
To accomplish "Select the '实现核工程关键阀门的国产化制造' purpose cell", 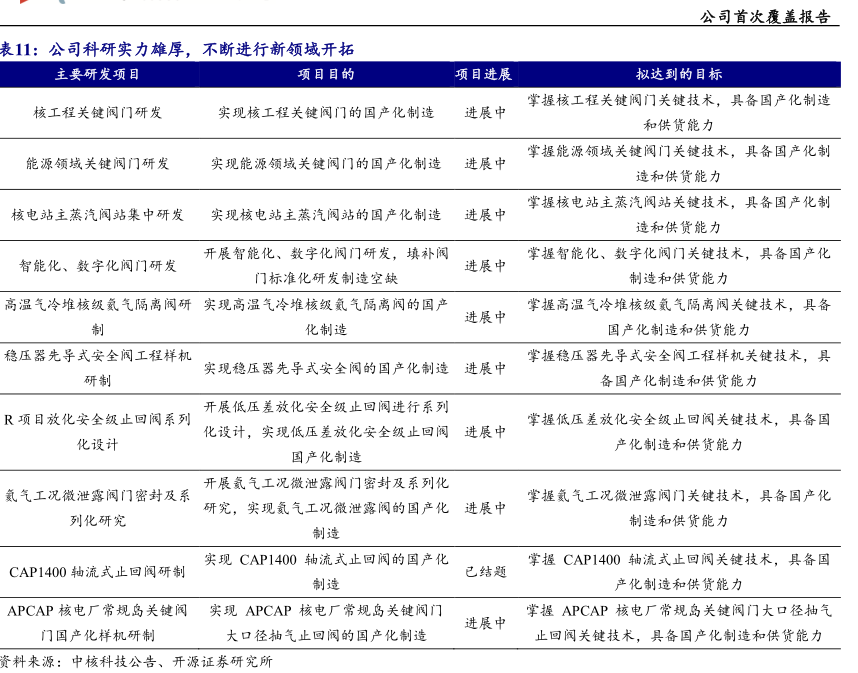I will pos(326,113).
